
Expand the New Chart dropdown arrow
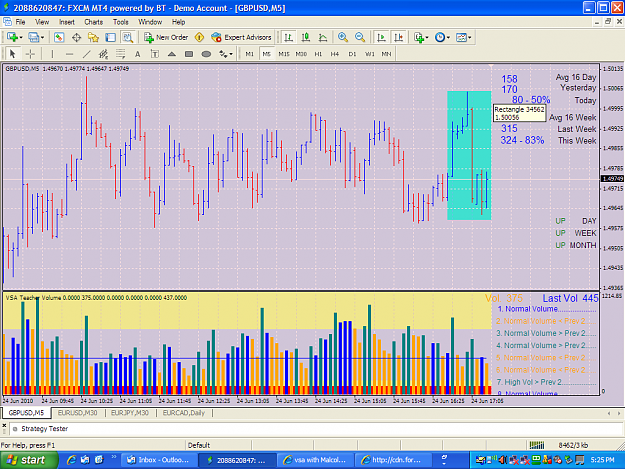coord(21,37)
